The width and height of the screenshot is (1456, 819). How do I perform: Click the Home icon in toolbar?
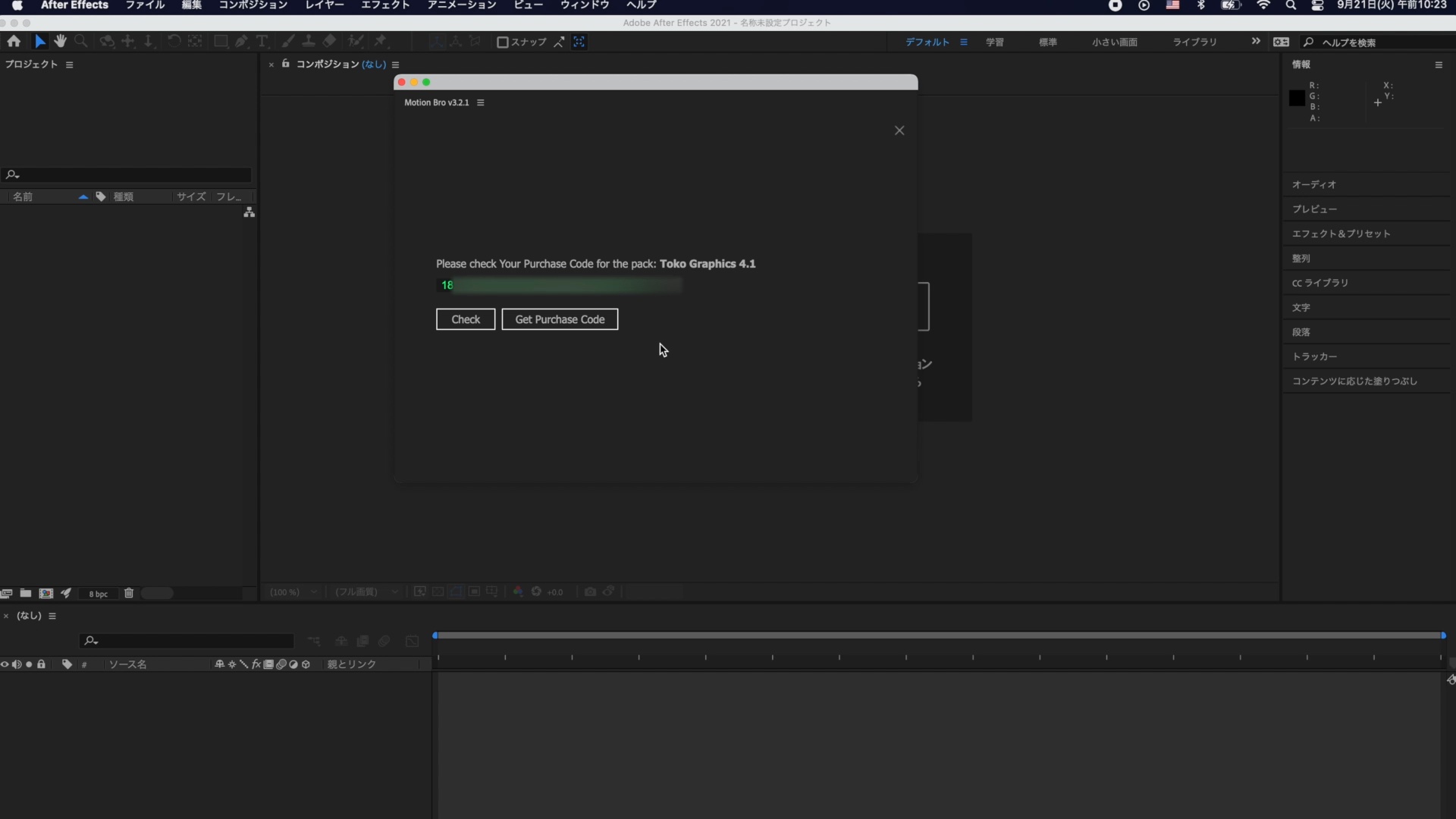[14, 42]
